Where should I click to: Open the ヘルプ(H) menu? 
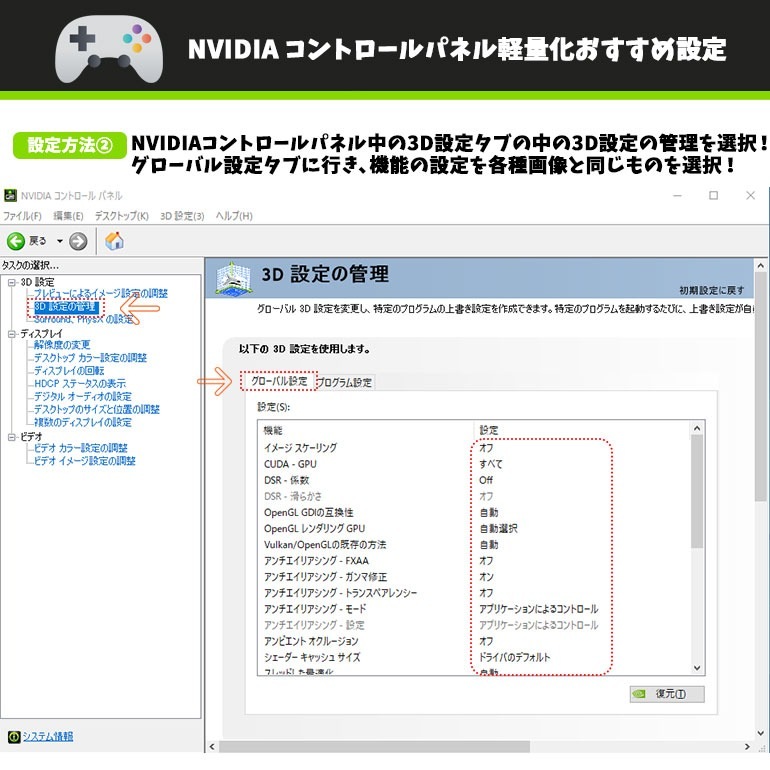click(234, 216)
